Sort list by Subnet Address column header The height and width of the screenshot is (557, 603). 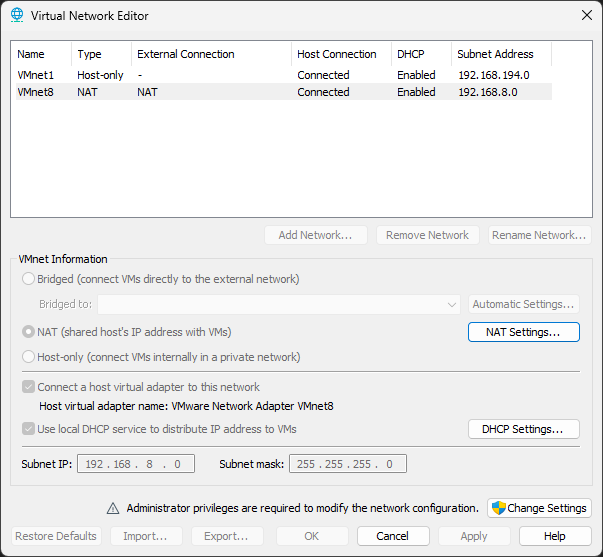coord(500,54)
